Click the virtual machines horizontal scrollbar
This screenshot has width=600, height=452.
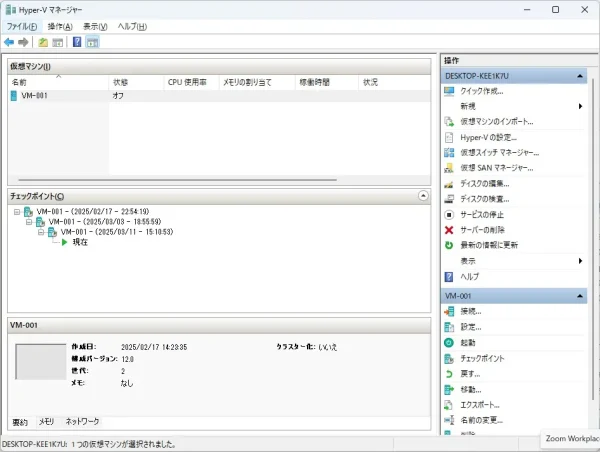178,179
